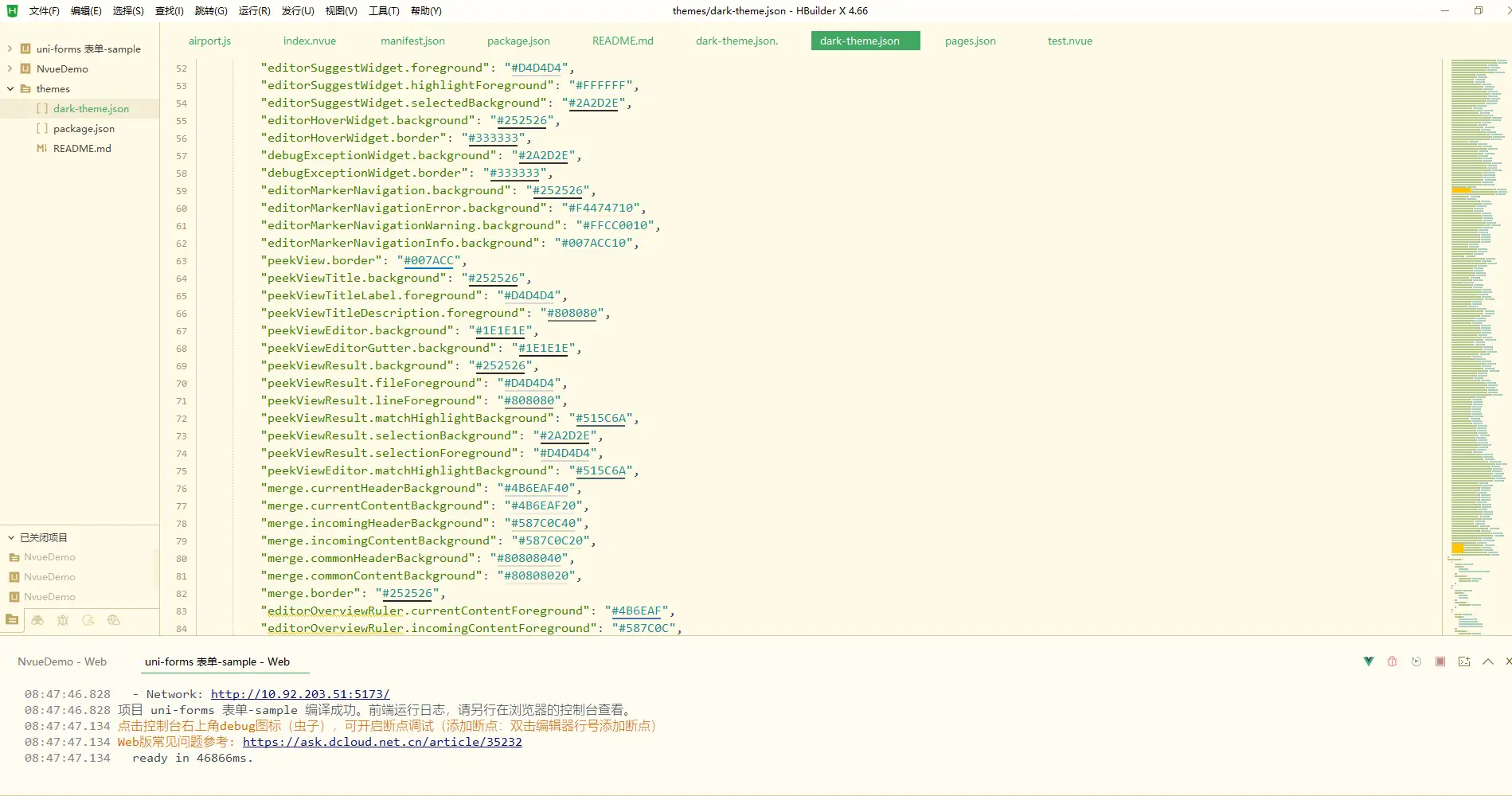This screenshot has width=1512, height=796.
Task: Open the search binoculars panel in sidebar
Action: click(x=37, y=620)
